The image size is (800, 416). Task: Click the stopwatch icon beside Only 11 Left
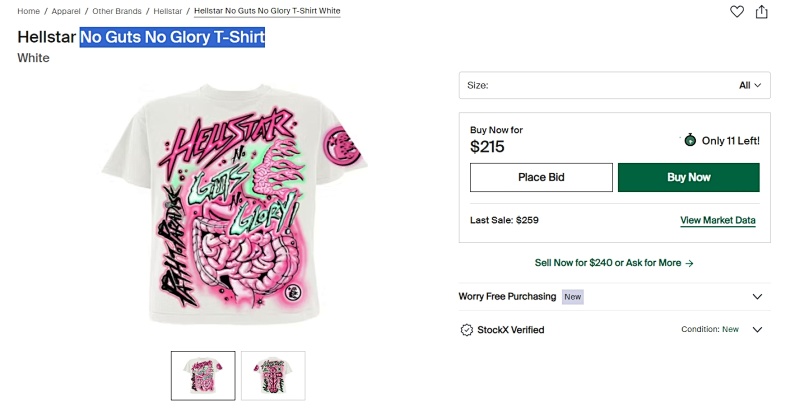click(x=690, y=140)
